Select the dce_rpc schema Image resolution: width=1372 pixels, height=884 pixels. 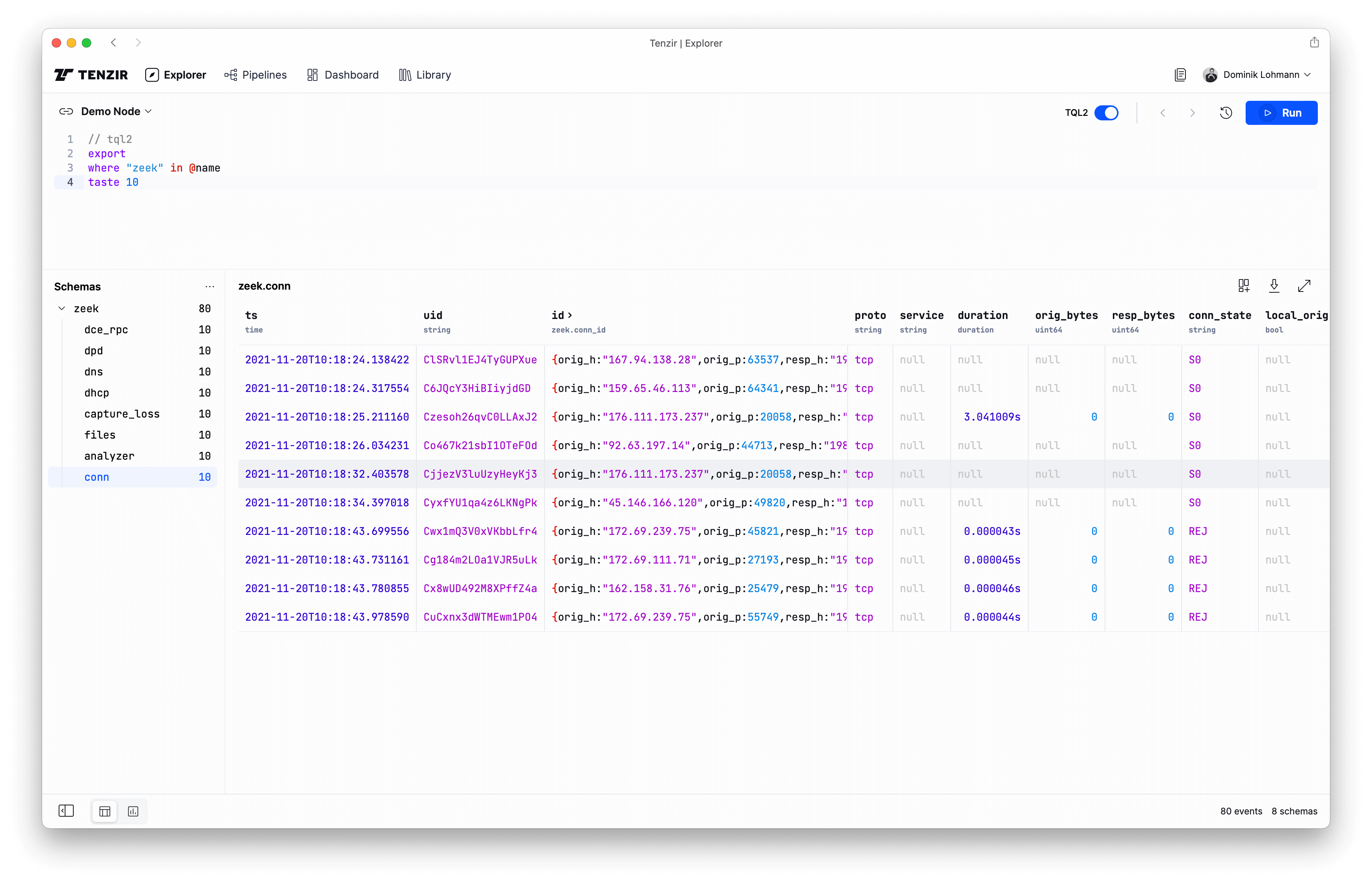pyautogui.click(x=133, y=330)
